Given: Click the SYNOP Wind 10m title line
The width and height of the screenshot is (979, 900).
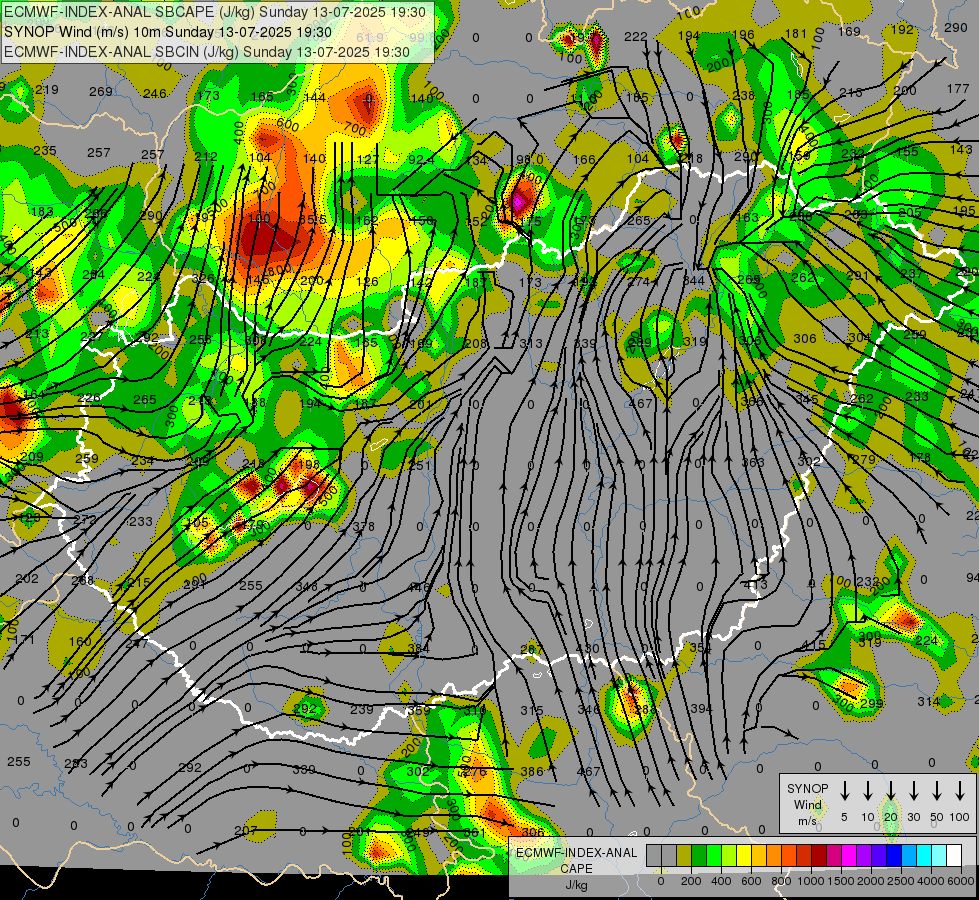Looking at the screenshot, I should point(168,32).
